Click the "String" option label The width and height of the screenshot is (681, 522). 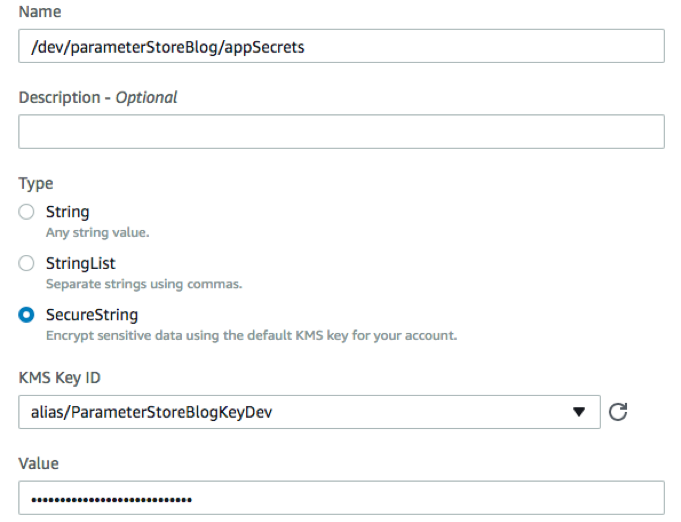(68, 212)
